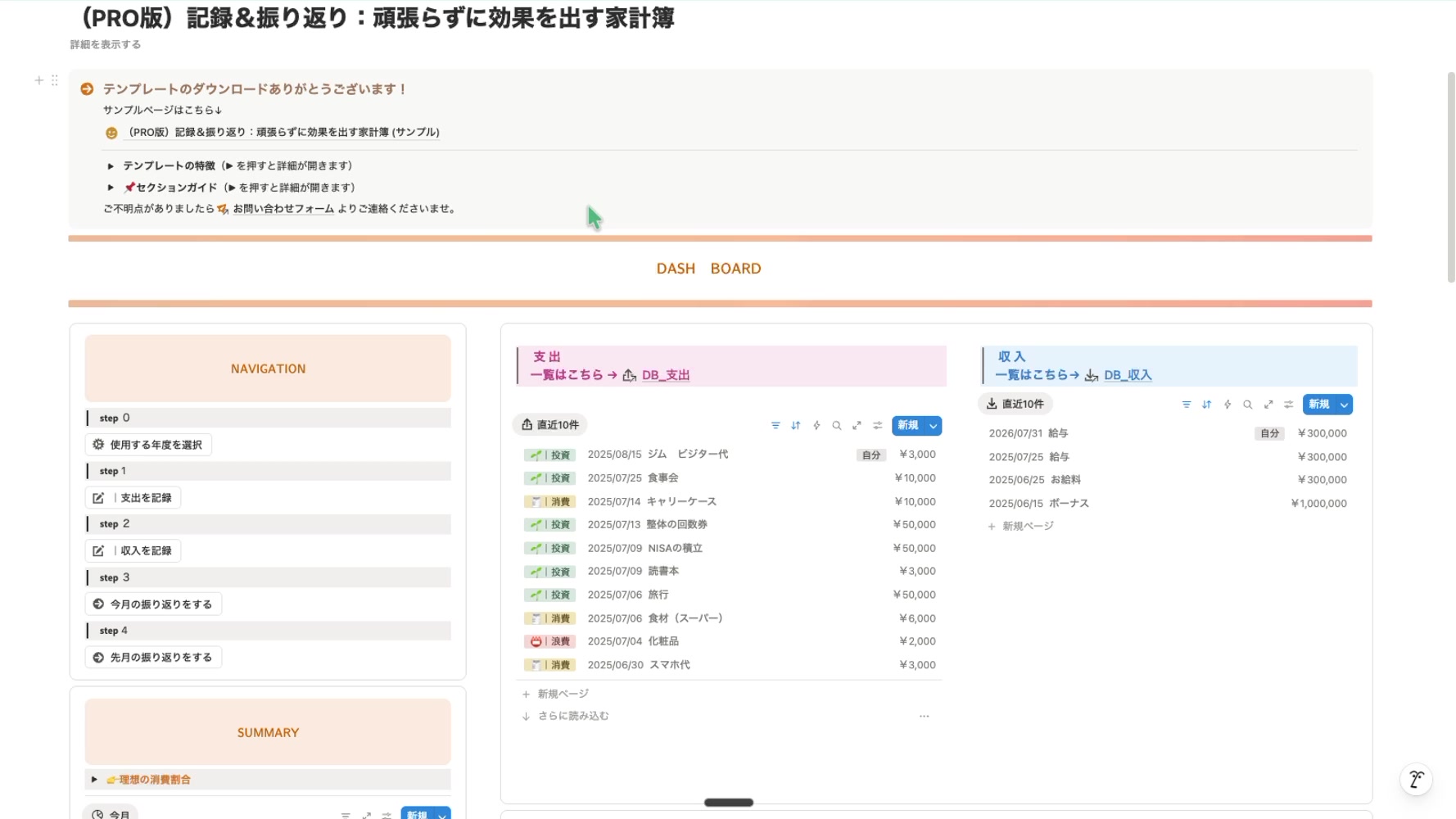
Task: Open filter in the expense table toolbar
Action: [775, 425]
